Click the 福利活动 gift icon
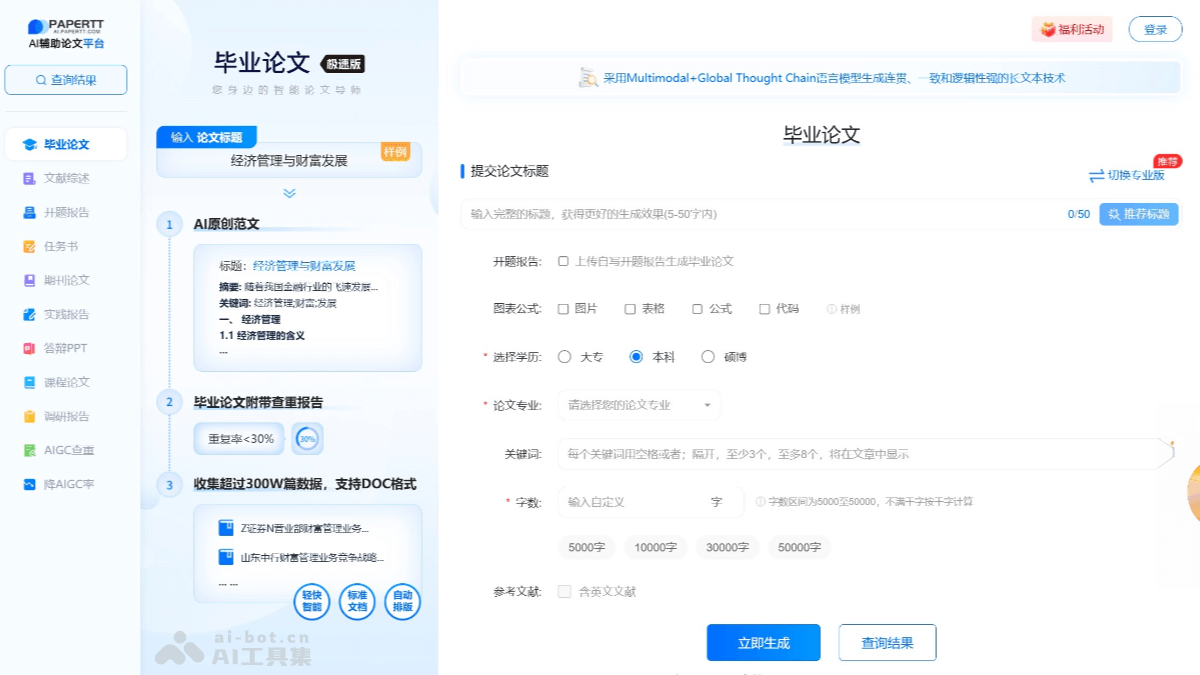Image resolution: width=1200 pixels, height=675 pixels. click(x=1048, y=30)
